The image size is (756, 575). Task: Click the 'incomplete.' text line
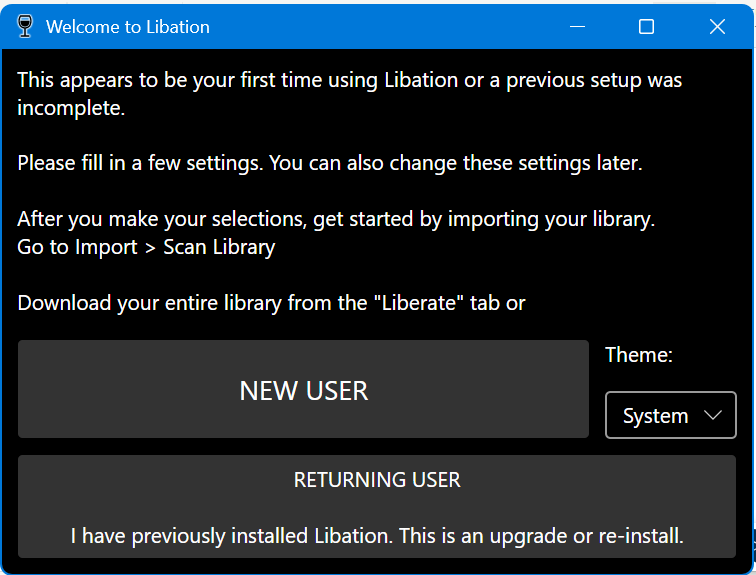[x=71, y=108]
